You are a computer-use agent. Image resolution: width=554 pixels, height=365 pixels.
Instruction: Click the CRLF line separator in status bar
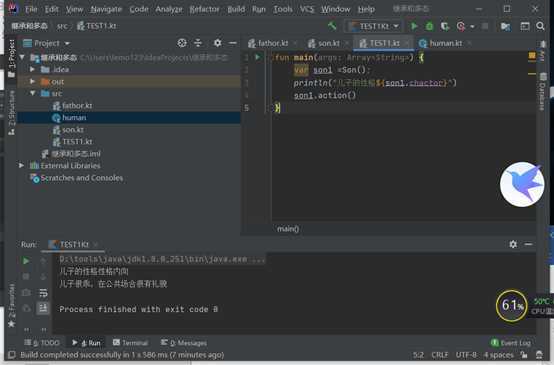[x=440, y=355]
